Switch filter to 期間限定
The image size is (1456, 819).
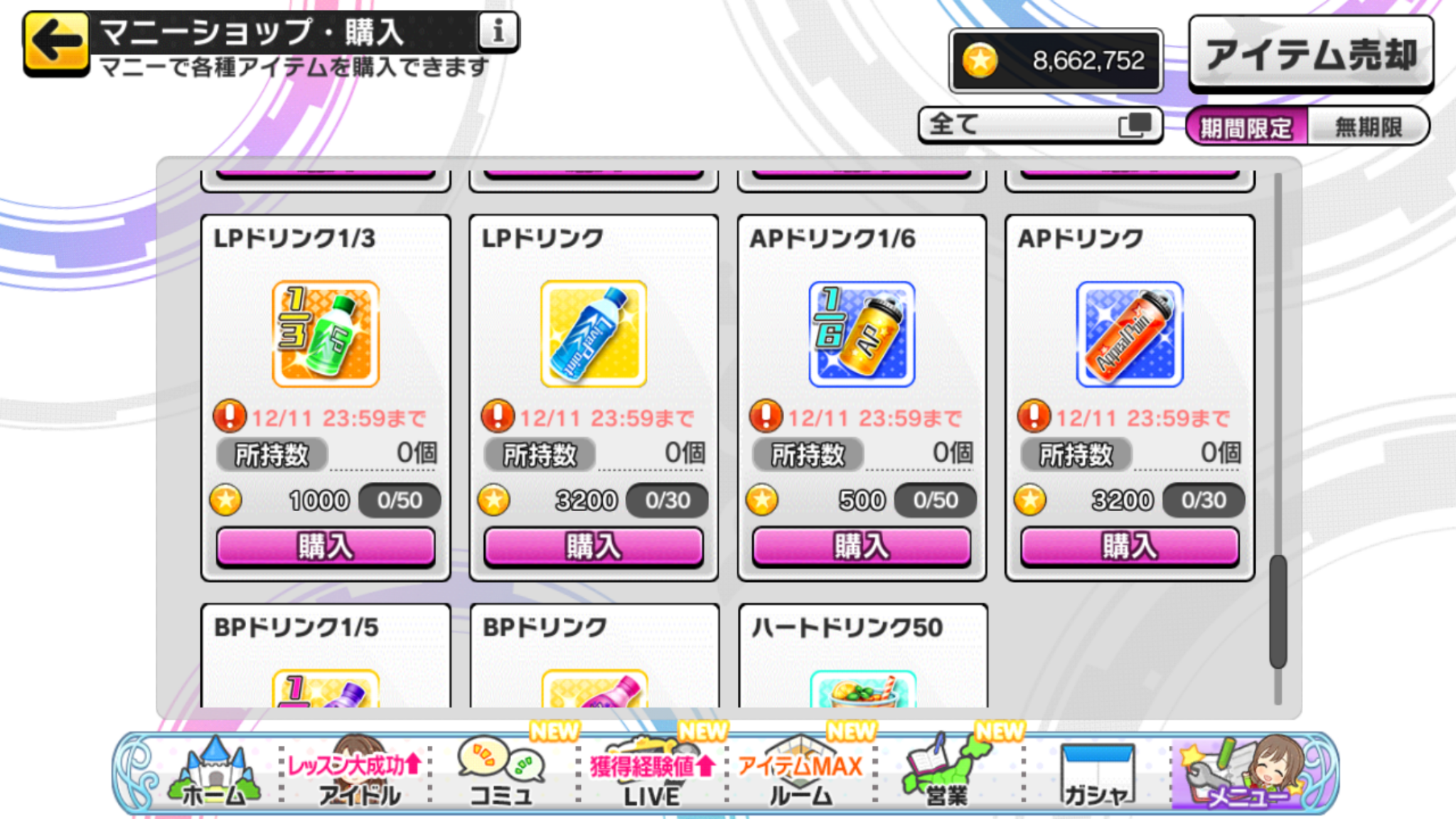[x=1246, y=127]
